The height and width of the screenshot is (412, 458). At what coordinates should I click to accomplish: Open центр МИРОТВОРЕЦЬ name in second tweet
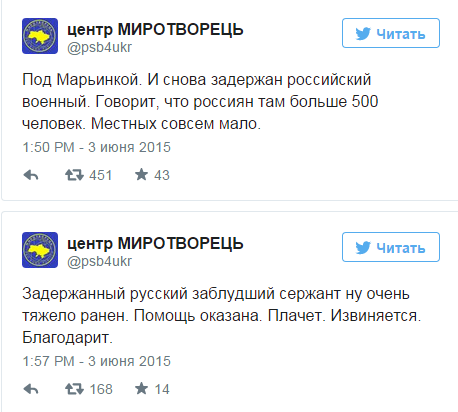pos(155,244)
